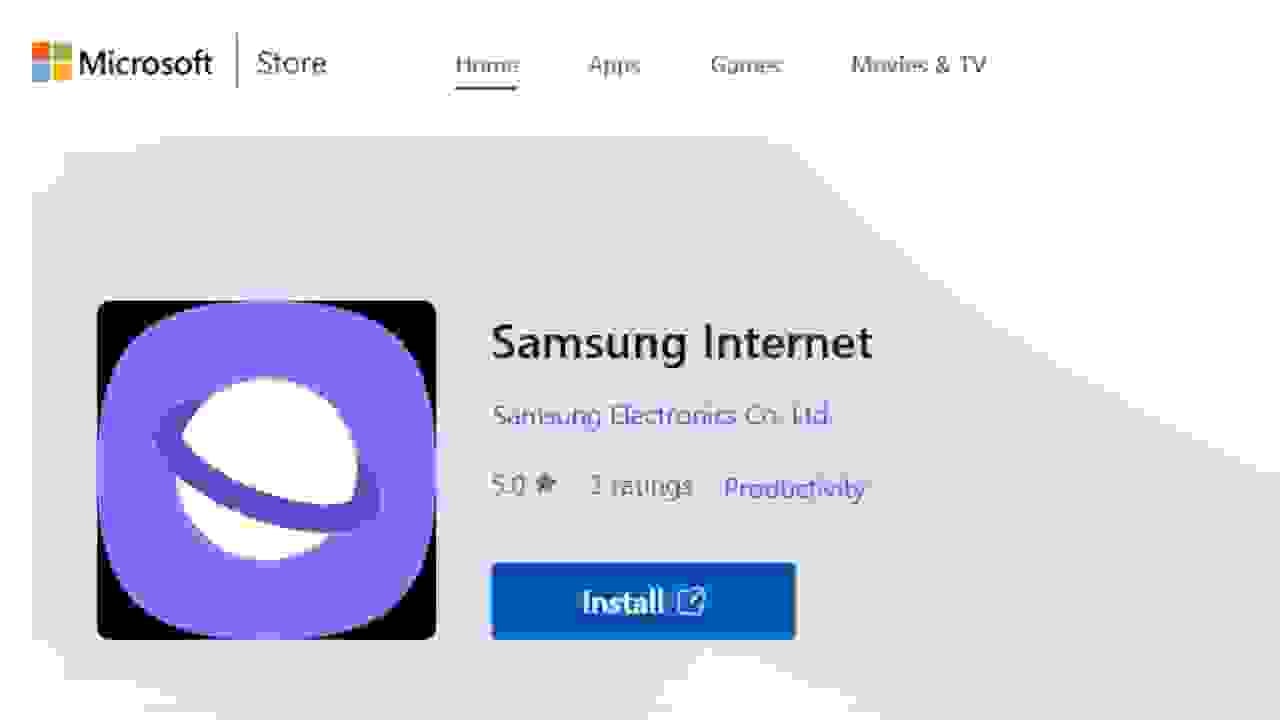Switch to the Apps tab
Image resolution: width=1280 pixels, height=720 pixels.
pos(614,65)
